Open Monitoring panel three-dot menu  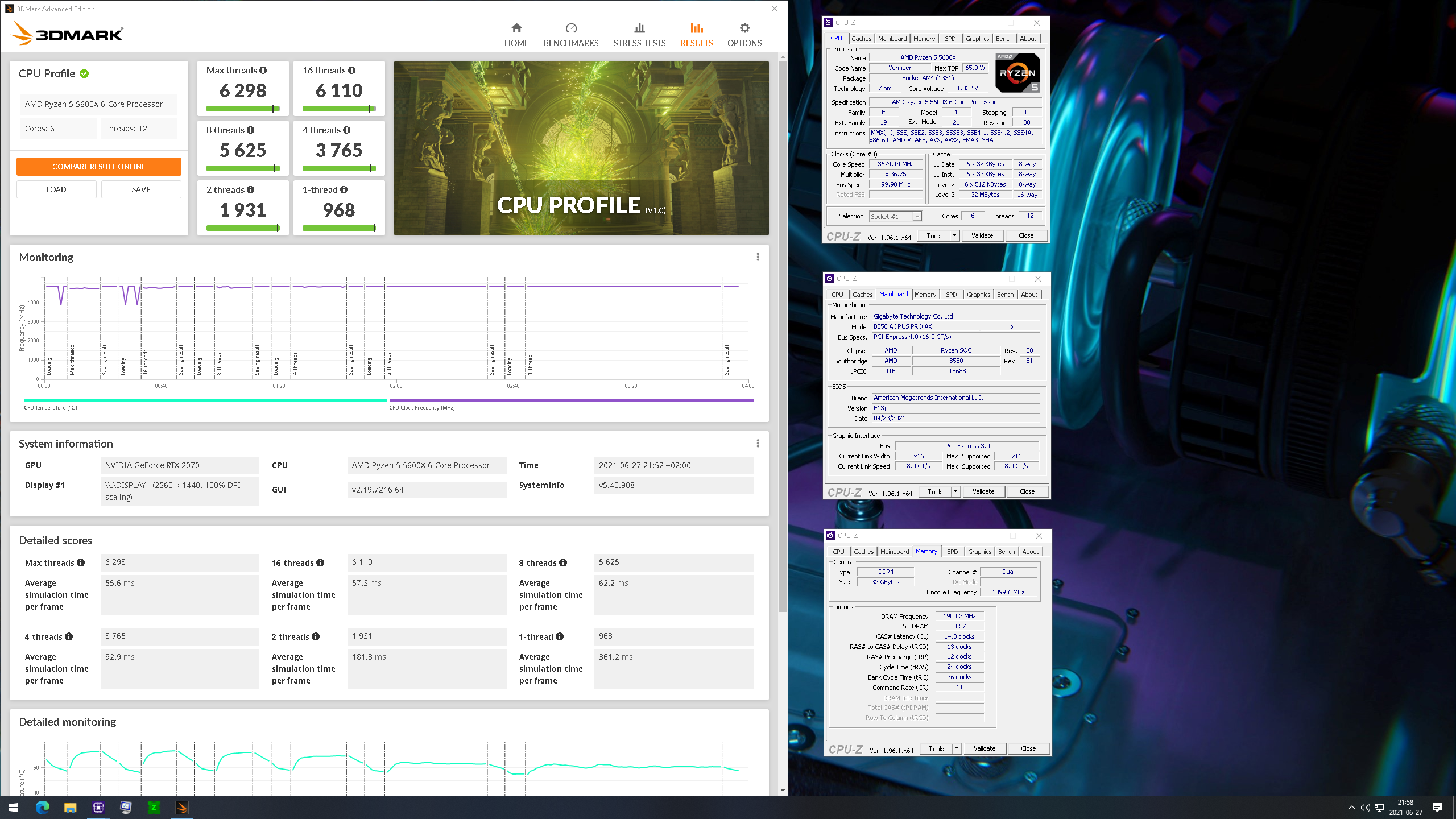tap(758, 257)
